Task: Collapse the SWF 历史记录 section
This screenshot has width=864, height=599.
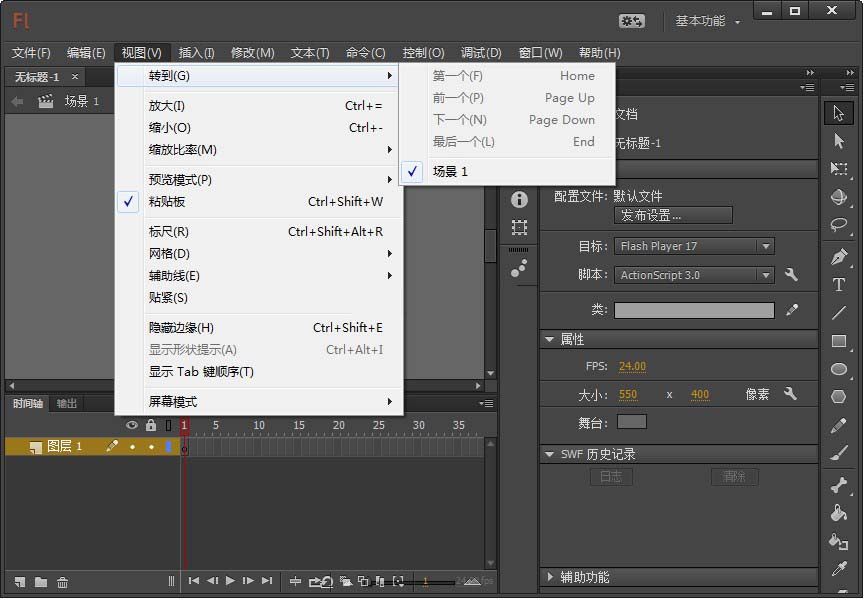Action: coord(551,453)
